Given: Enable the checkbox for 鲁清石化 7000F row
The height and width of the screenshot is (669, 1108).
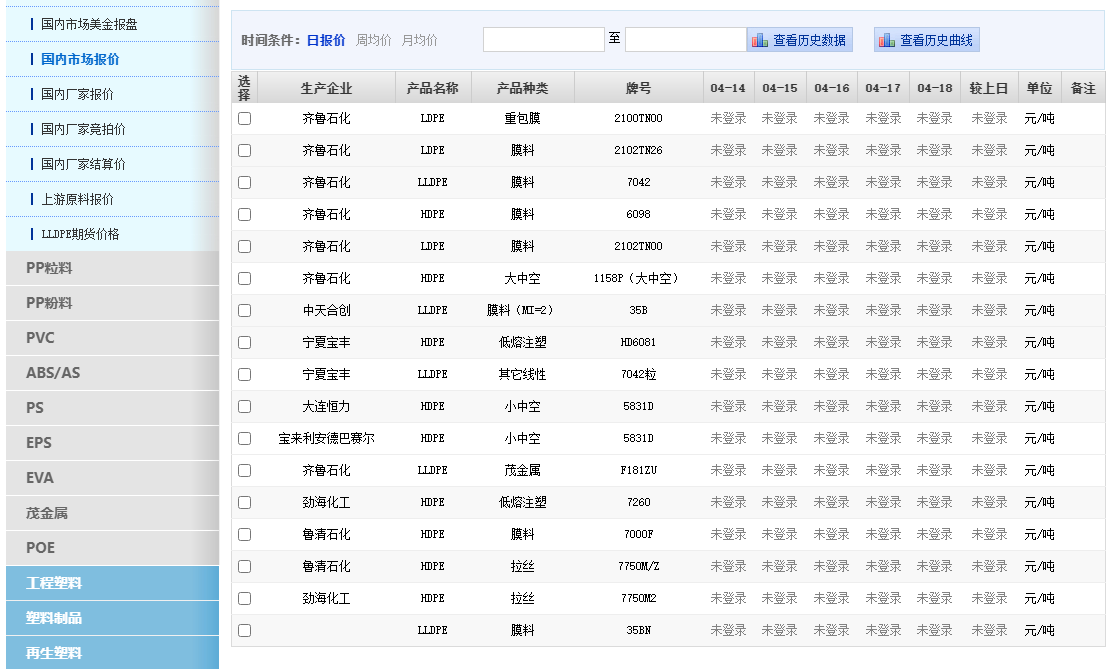Looking at the screenshot, I should click(245, 535).
